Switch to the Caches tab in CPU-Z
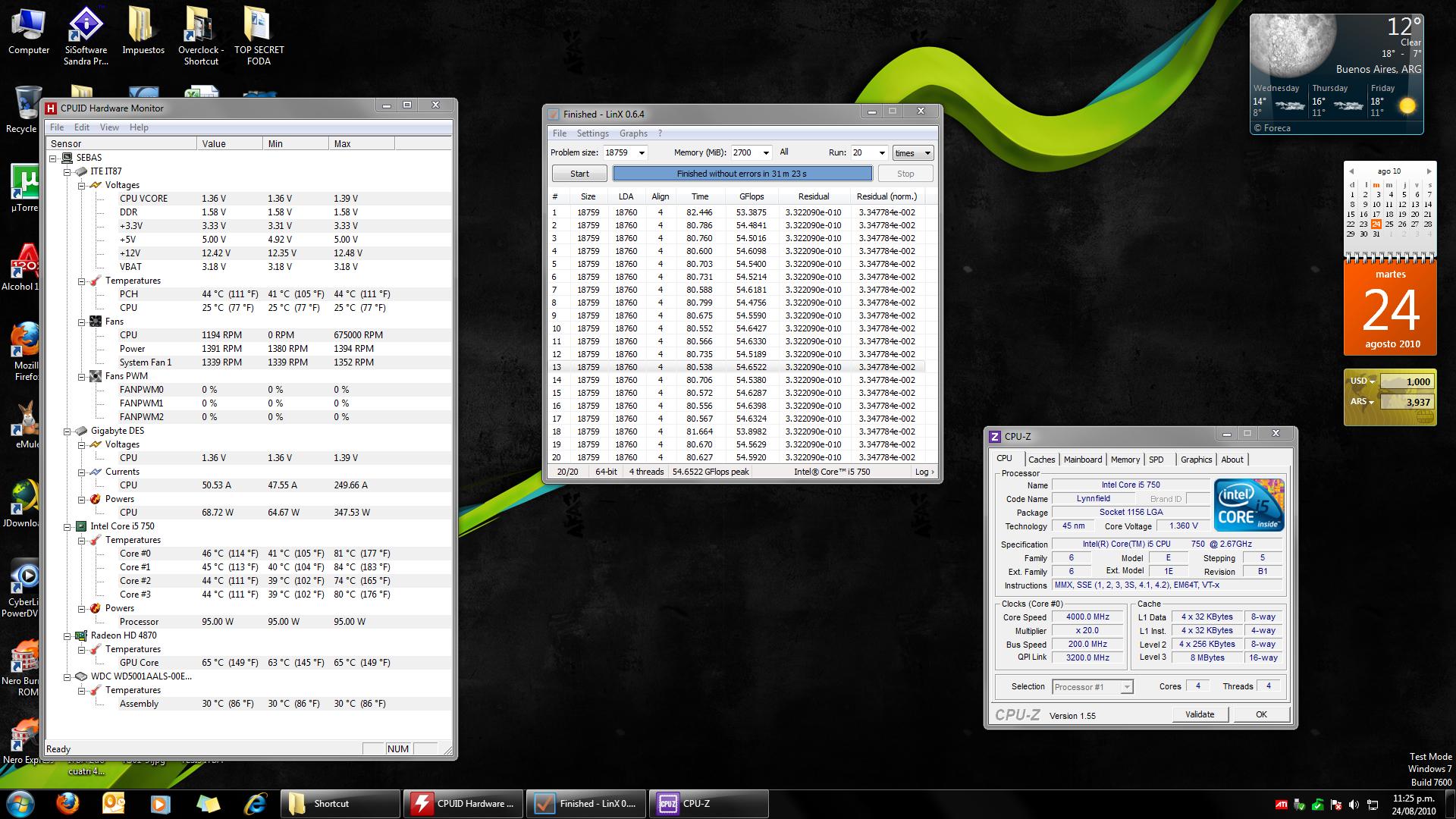This screenshot has width=1456, height=819. pyautogui.click(x=1041, y=460)
